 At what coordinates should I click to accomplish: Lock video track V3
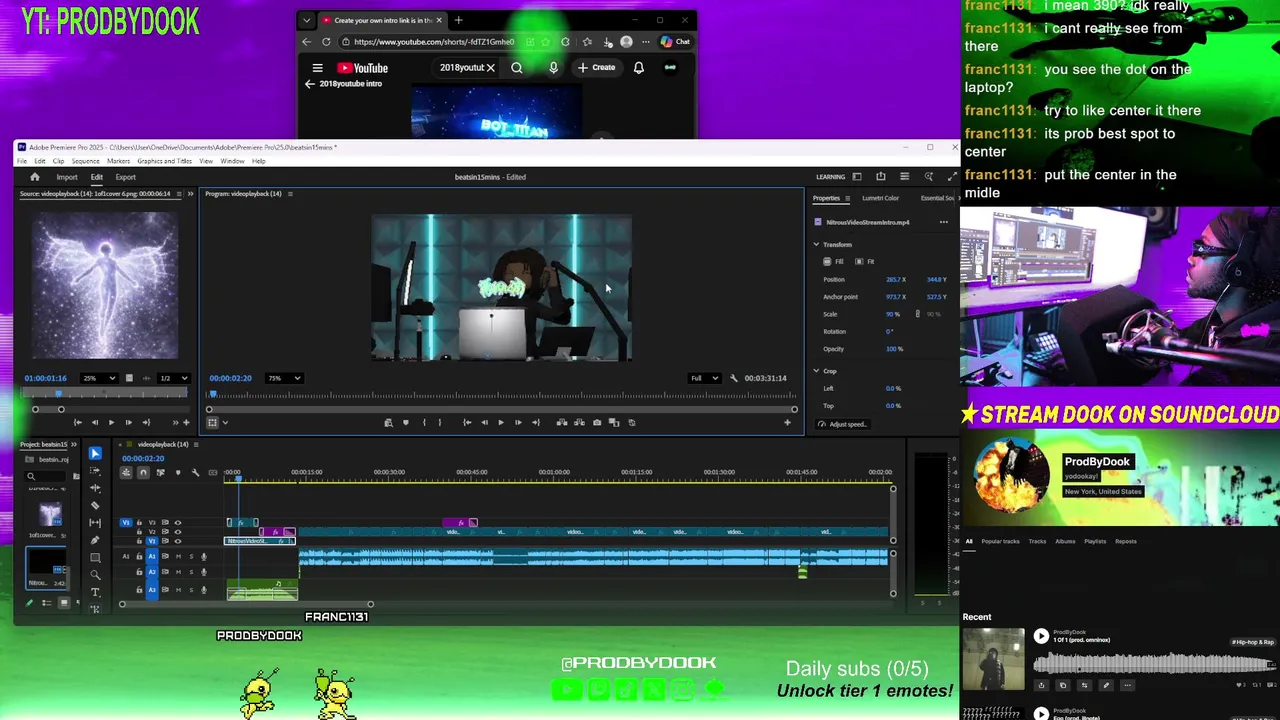(139, 522)
